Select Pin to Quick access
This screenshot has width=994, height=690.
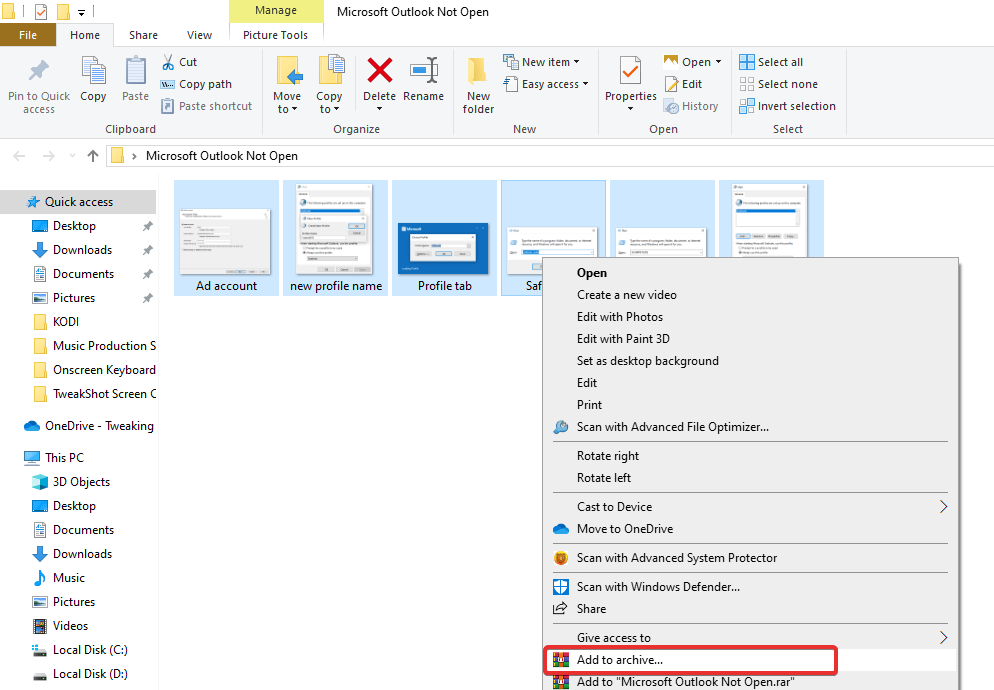38,84
